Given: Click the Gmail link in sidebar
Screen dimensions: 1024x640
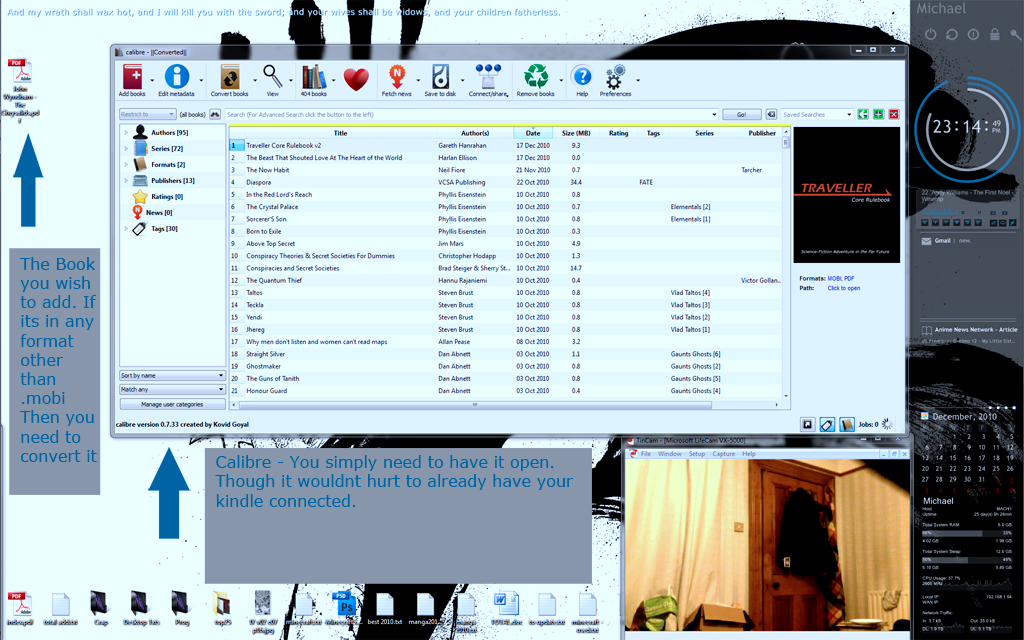Looking at the screenshot, I should coord(942,241).
